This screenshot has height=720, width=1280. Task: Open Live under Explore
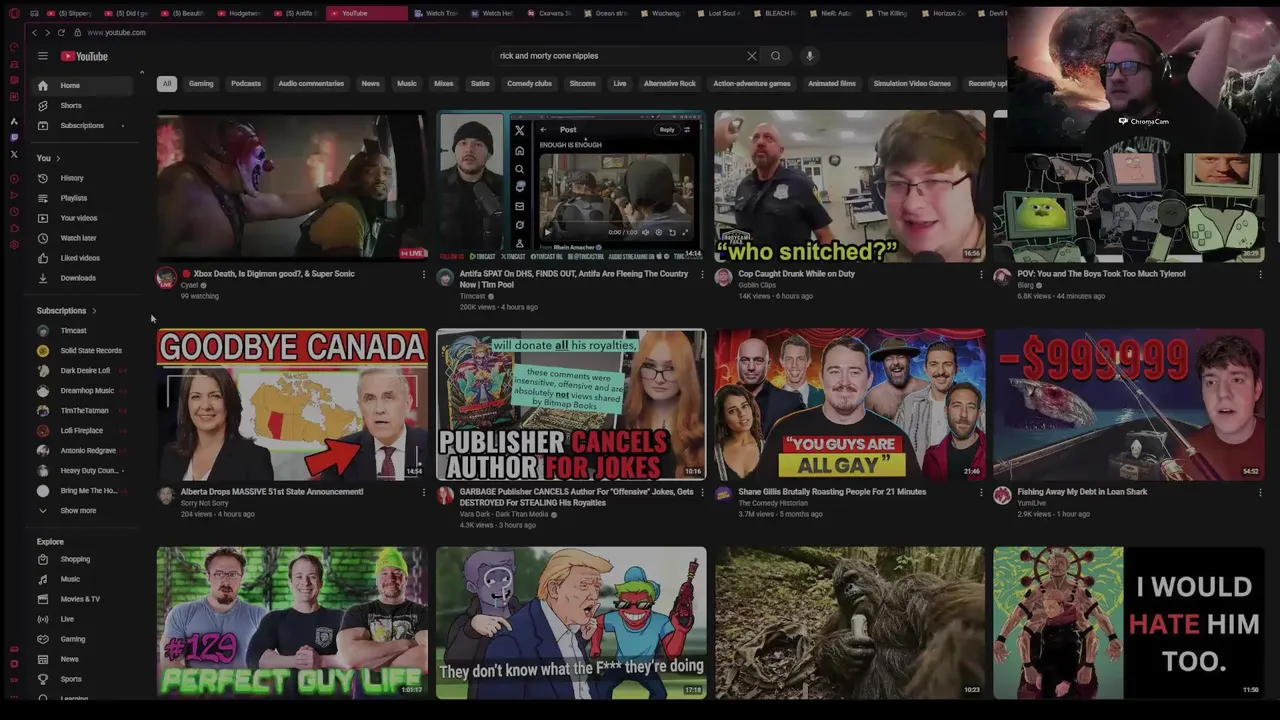pyautogui.click(x=82, y=619)
